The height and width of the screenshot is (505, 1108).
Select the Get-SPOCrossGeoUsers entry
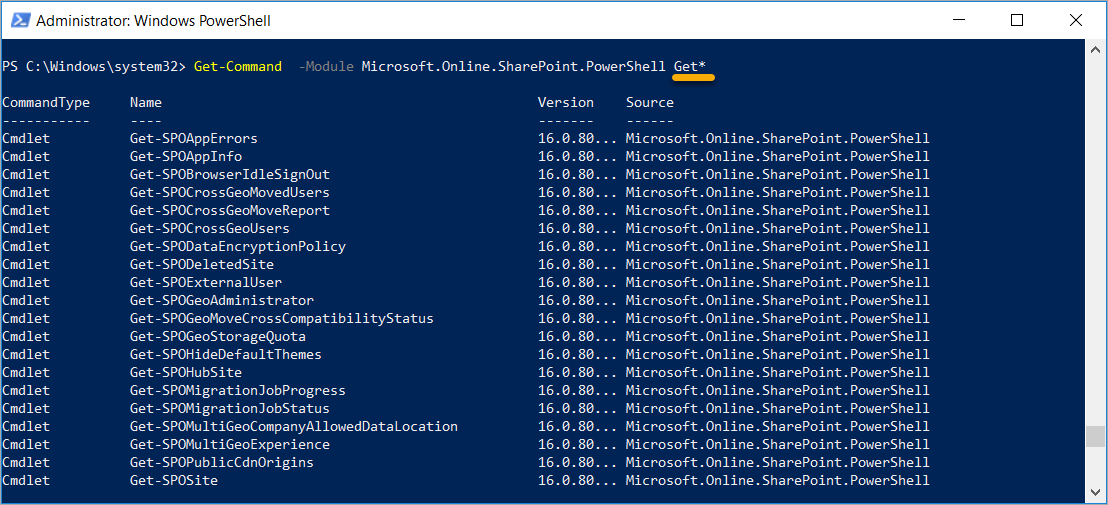(x=210, y=229)
